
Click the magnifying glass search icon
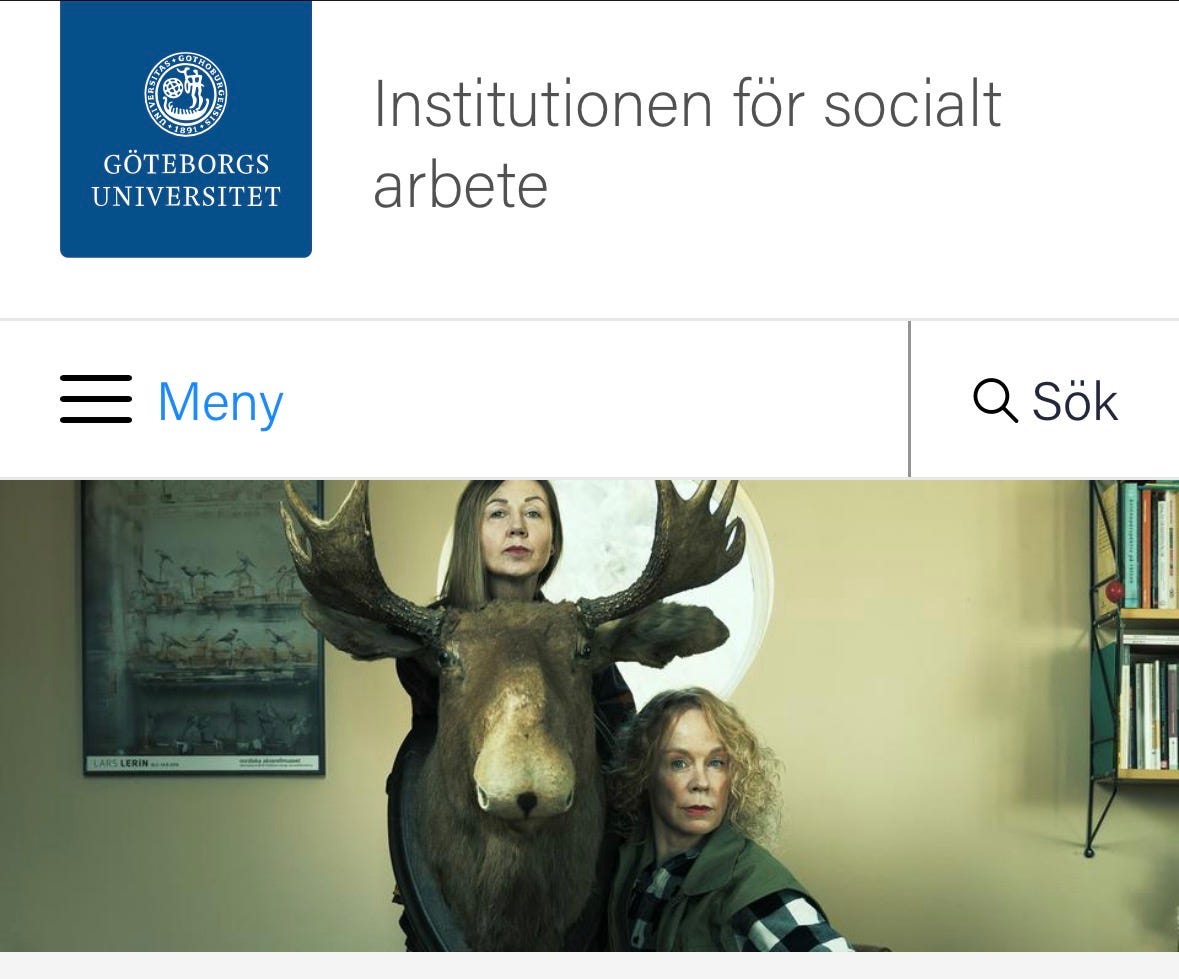coord(996,401)
